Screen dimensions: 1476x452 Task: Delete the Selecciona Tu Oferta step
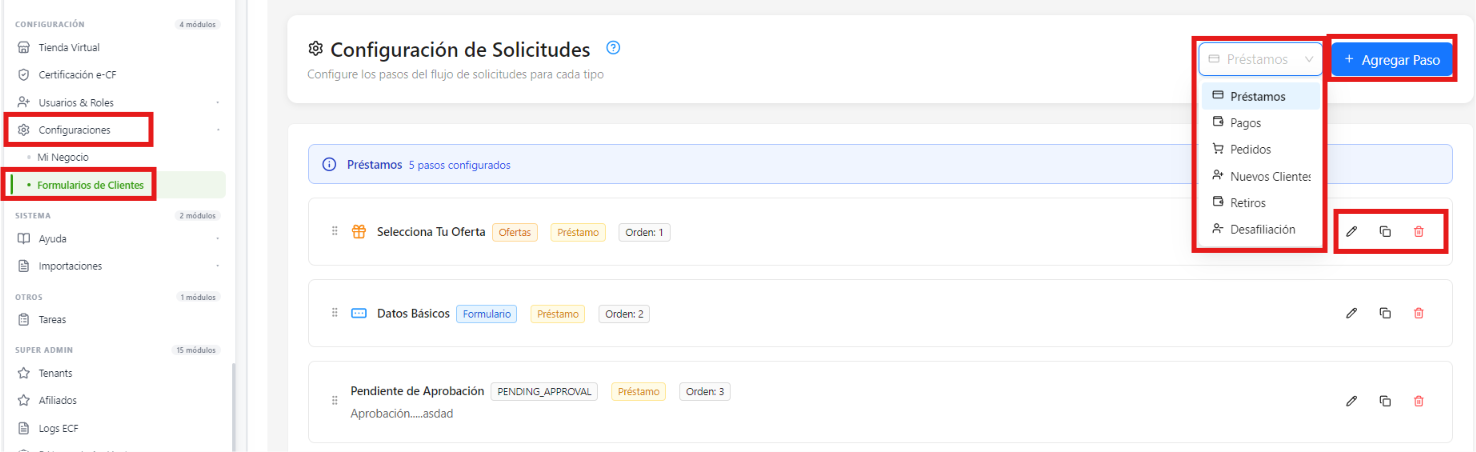(1418, 231)
